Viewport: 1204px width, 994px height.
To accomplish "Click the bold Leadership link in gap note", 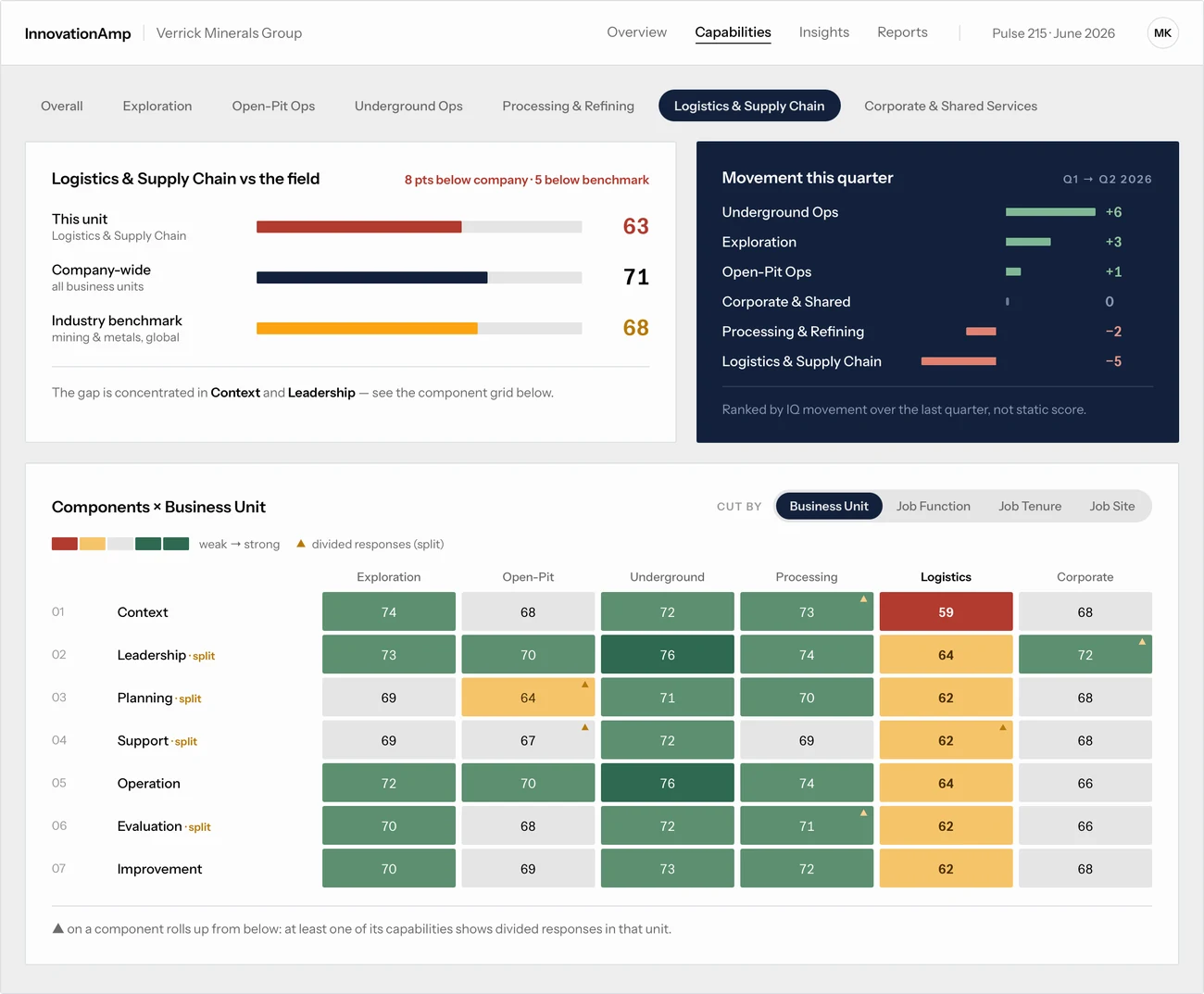I will pos(321,393).
